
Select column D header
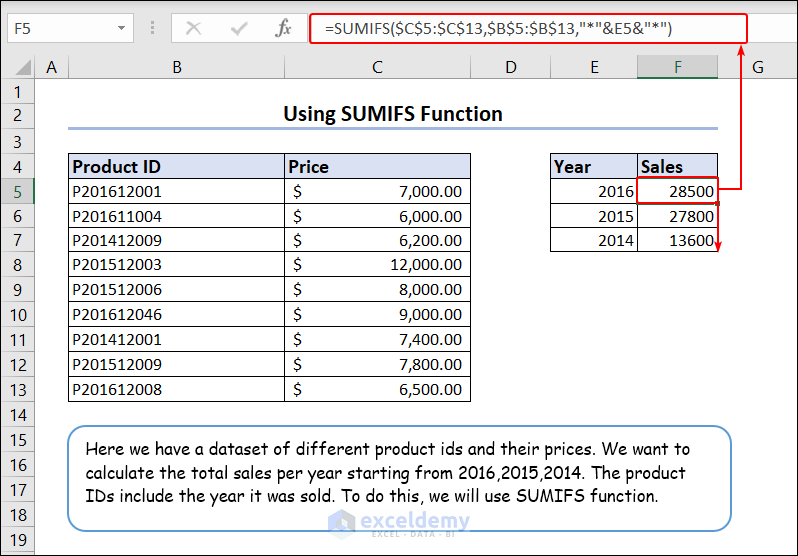tap(510, 67)
